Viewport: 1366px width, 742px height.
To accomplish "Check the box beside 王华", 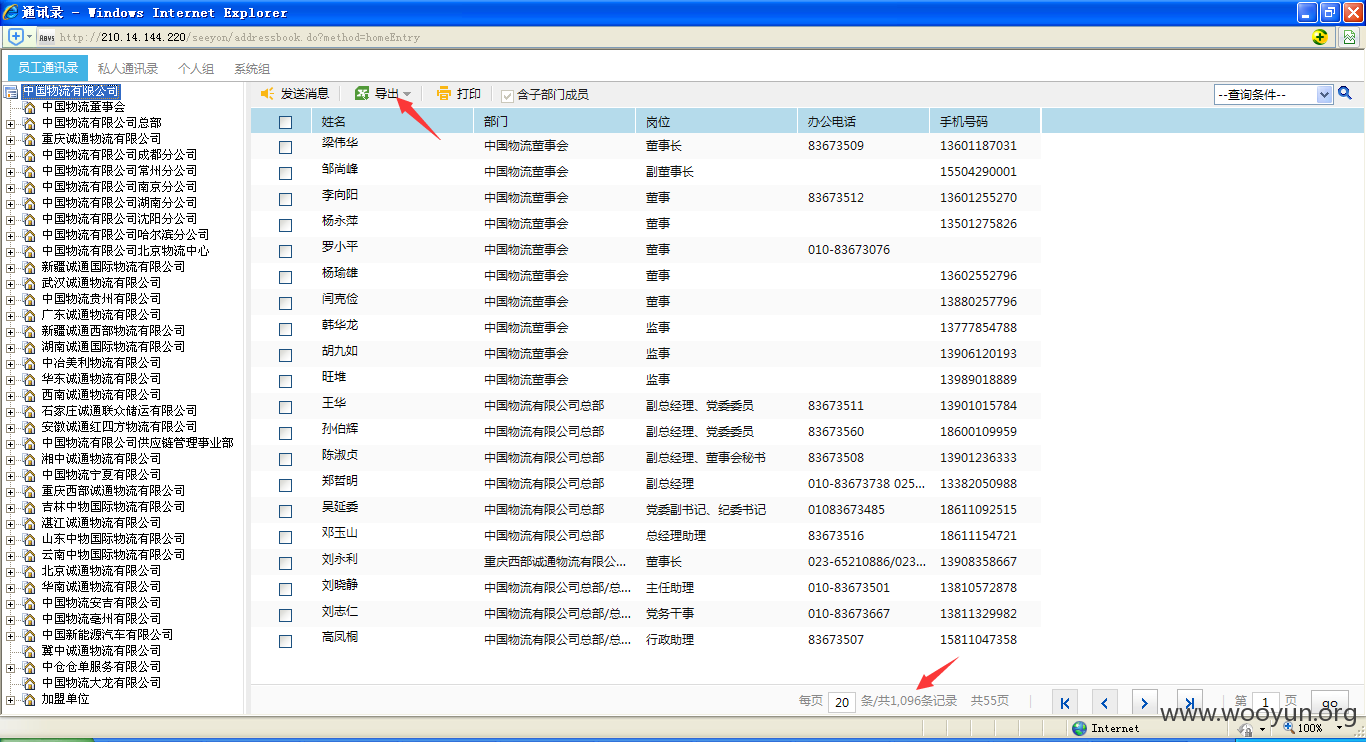I will tap(286, 407).
